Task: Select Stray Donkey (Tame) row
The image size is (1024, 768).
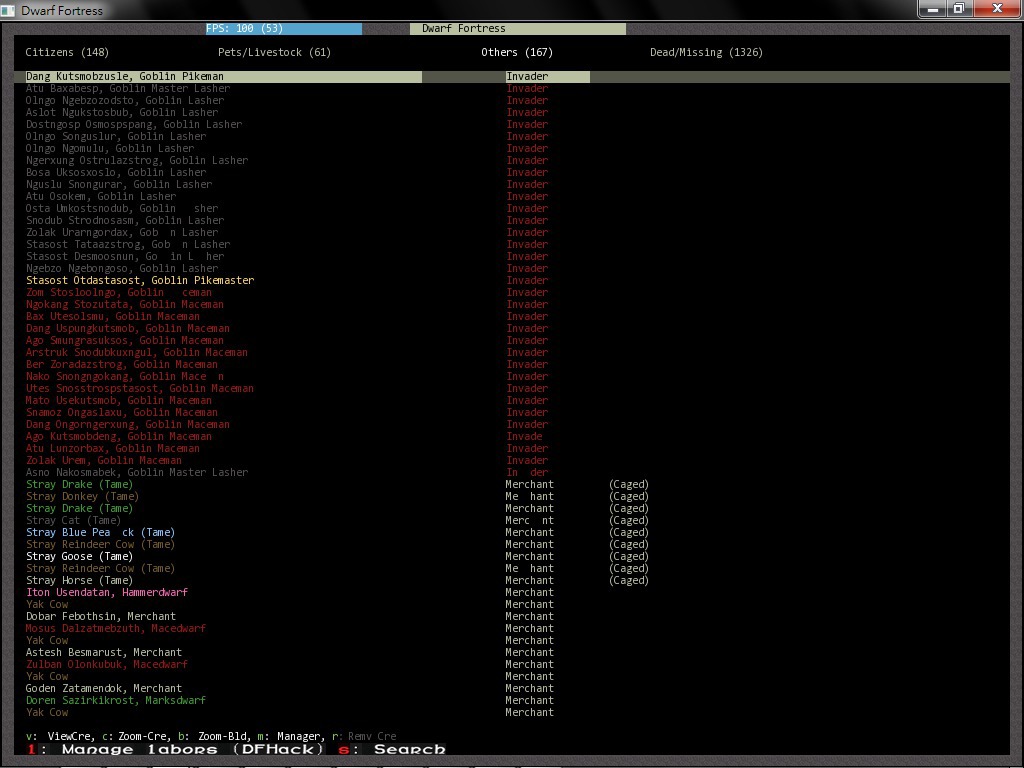Action: (x=82, y=496)
